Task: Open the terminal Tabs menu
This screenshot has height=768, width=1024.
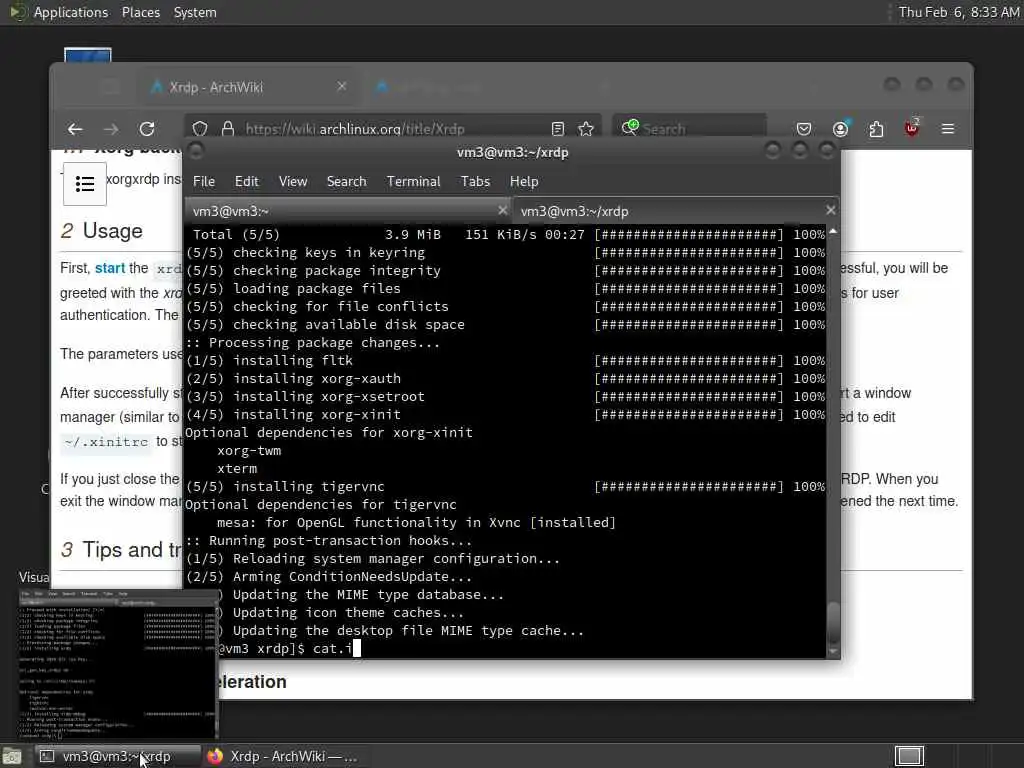Action: coord(475,182)
